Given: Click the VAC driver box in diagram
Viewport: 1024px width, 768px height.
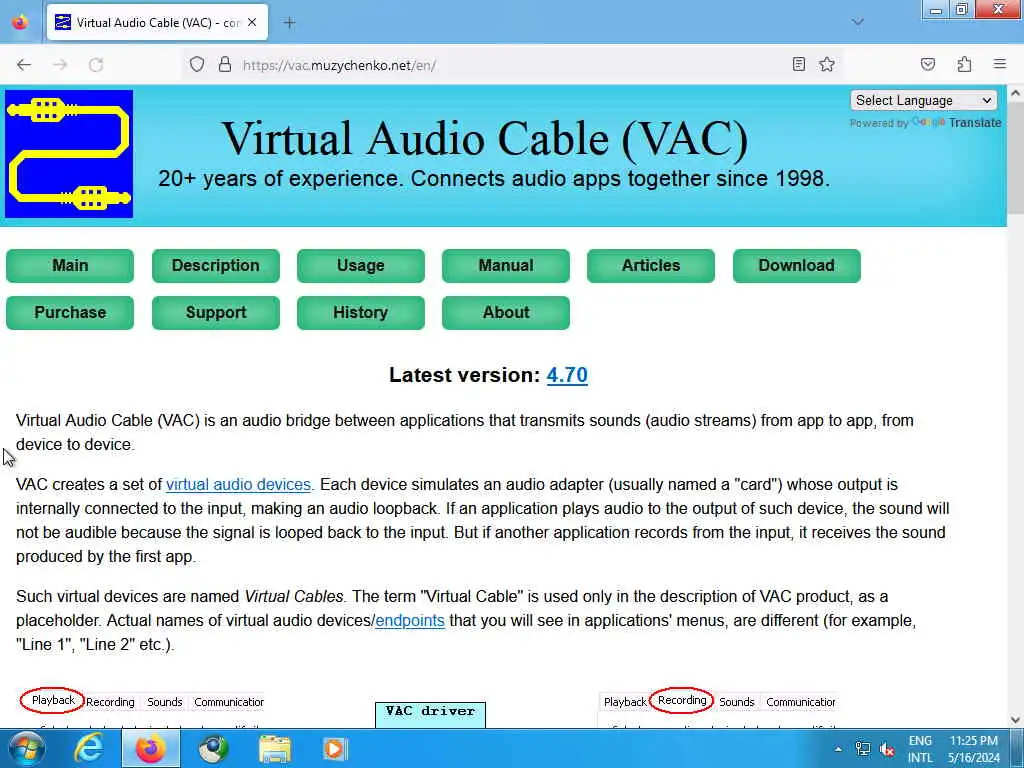Looking at the screenshot, I should click(x=430, y=714).
